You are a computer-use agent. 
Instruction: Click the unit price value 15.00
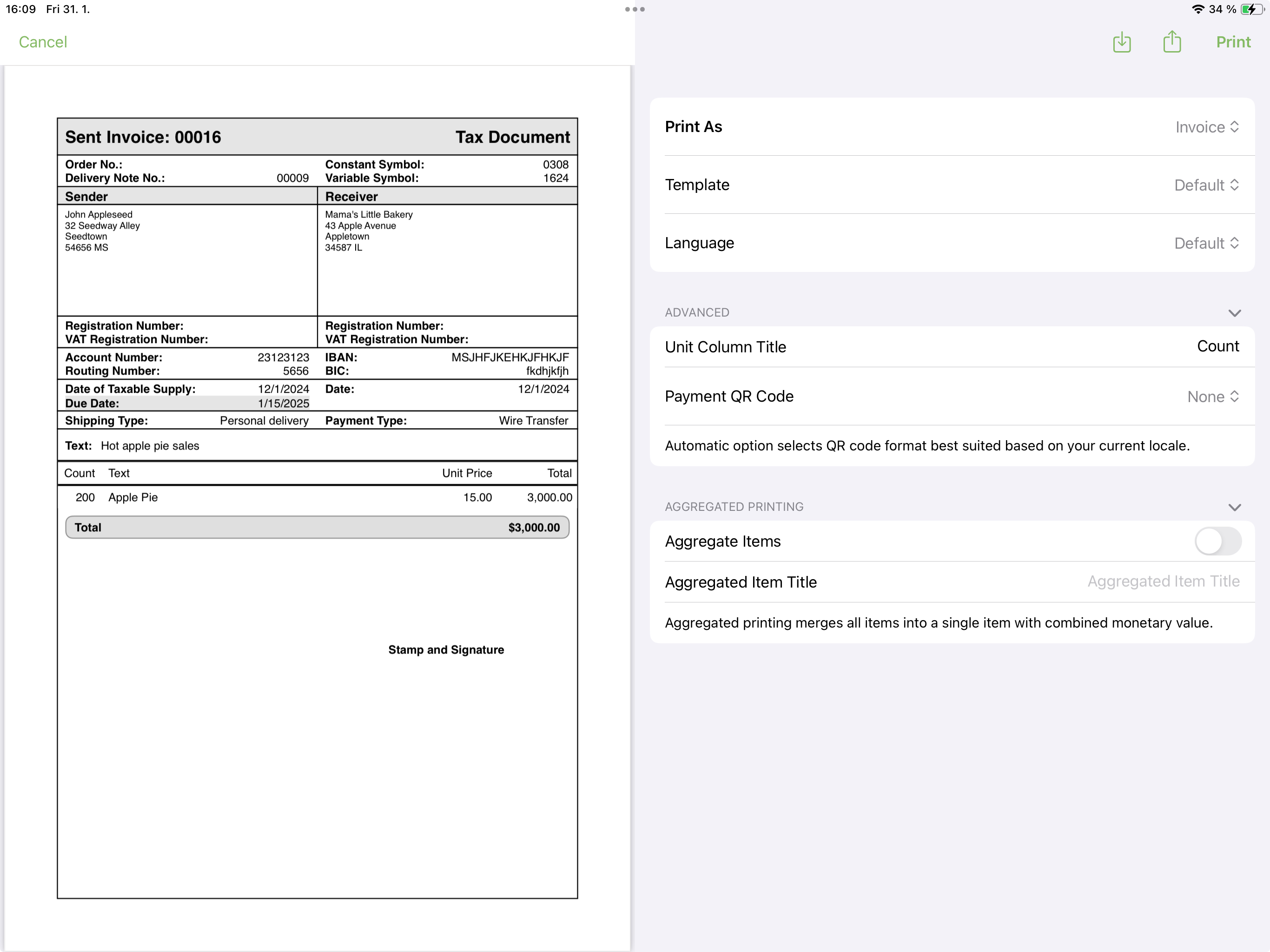point(478,497)
